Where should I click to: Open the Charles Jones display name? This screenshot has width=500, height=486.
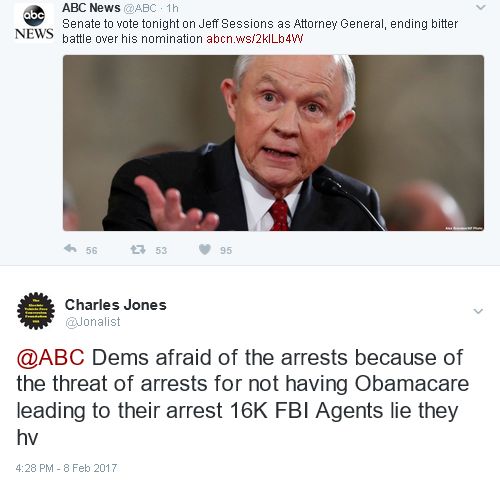[x=116, y=305]
